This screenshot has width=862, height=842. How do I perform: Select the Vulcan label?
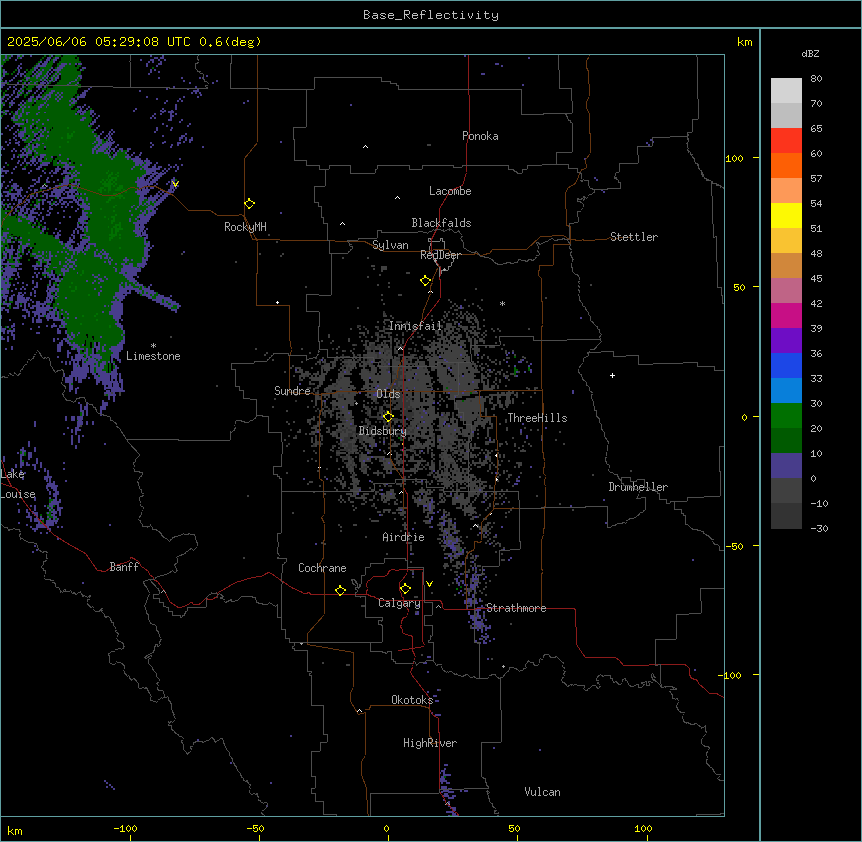(543, 792)
